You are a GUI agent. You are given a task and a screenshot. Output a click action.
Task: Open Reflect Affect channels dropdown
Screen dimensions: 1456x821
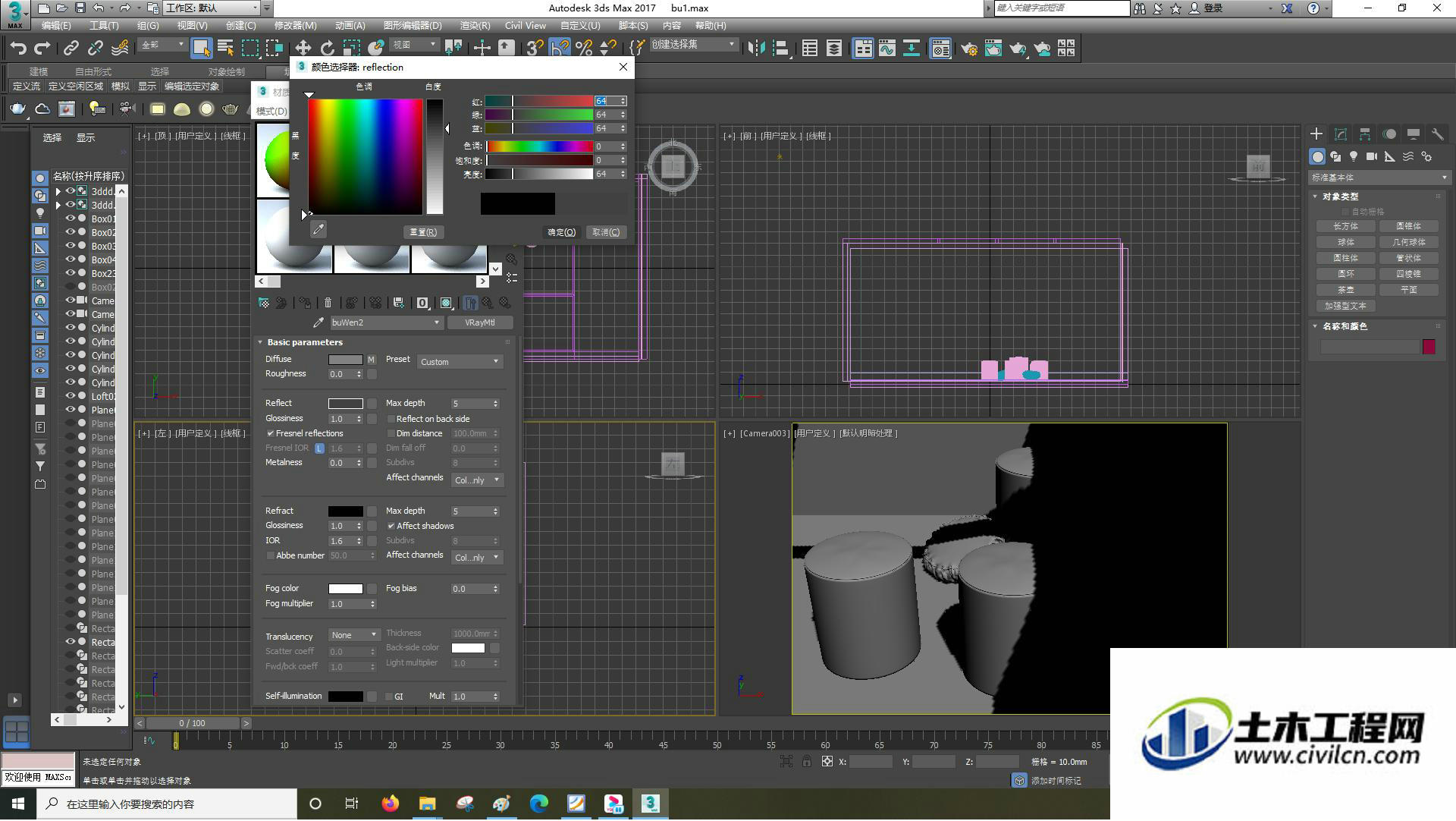478,480
